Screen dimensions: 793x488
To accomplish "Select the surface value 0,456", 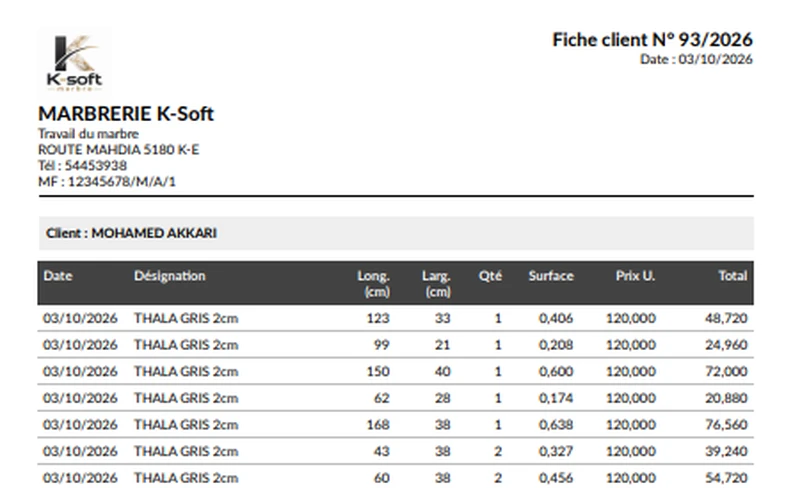I will (x=556, y=478).
